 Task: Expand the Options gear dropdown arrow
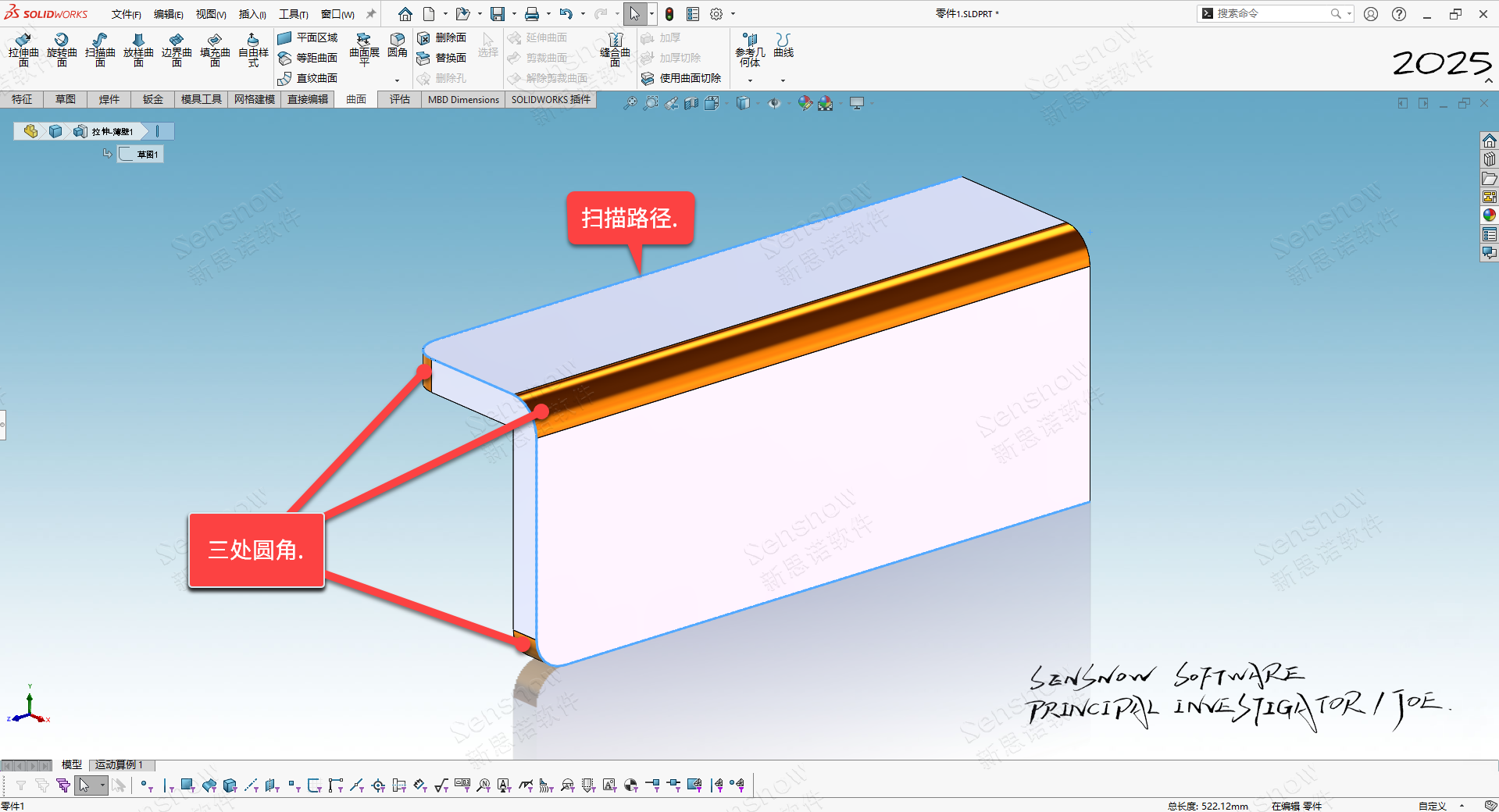pyautogui.click(x=733, y=14)
